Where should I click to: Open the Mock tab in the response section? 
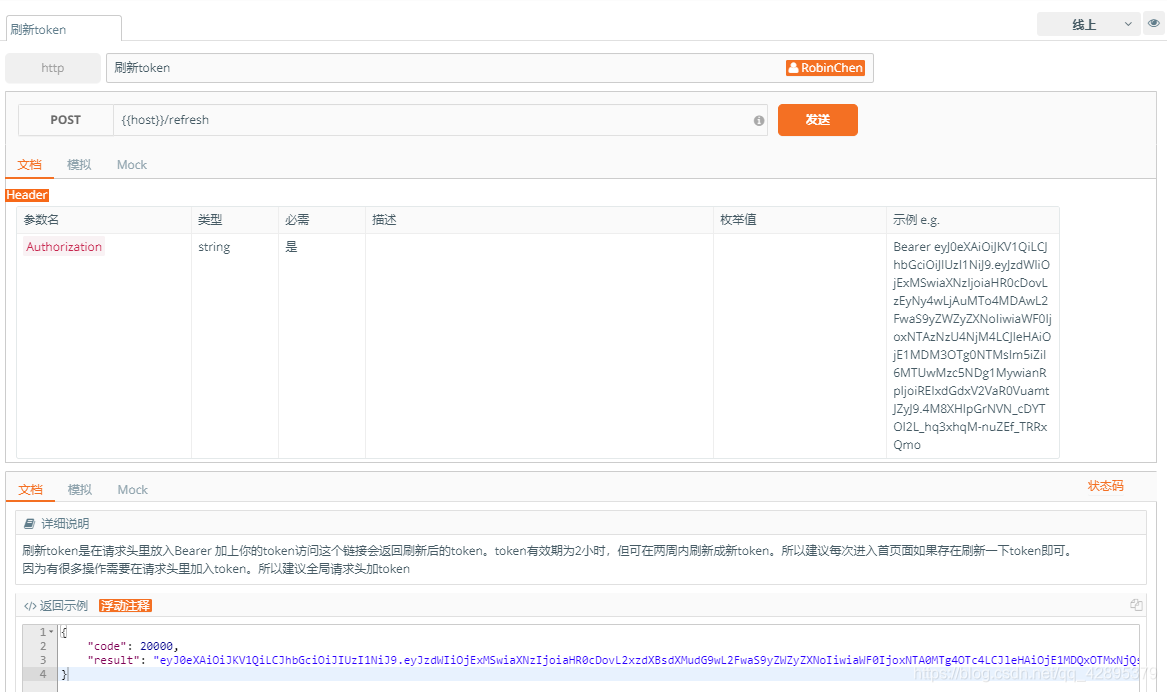(x=132, y=489)
